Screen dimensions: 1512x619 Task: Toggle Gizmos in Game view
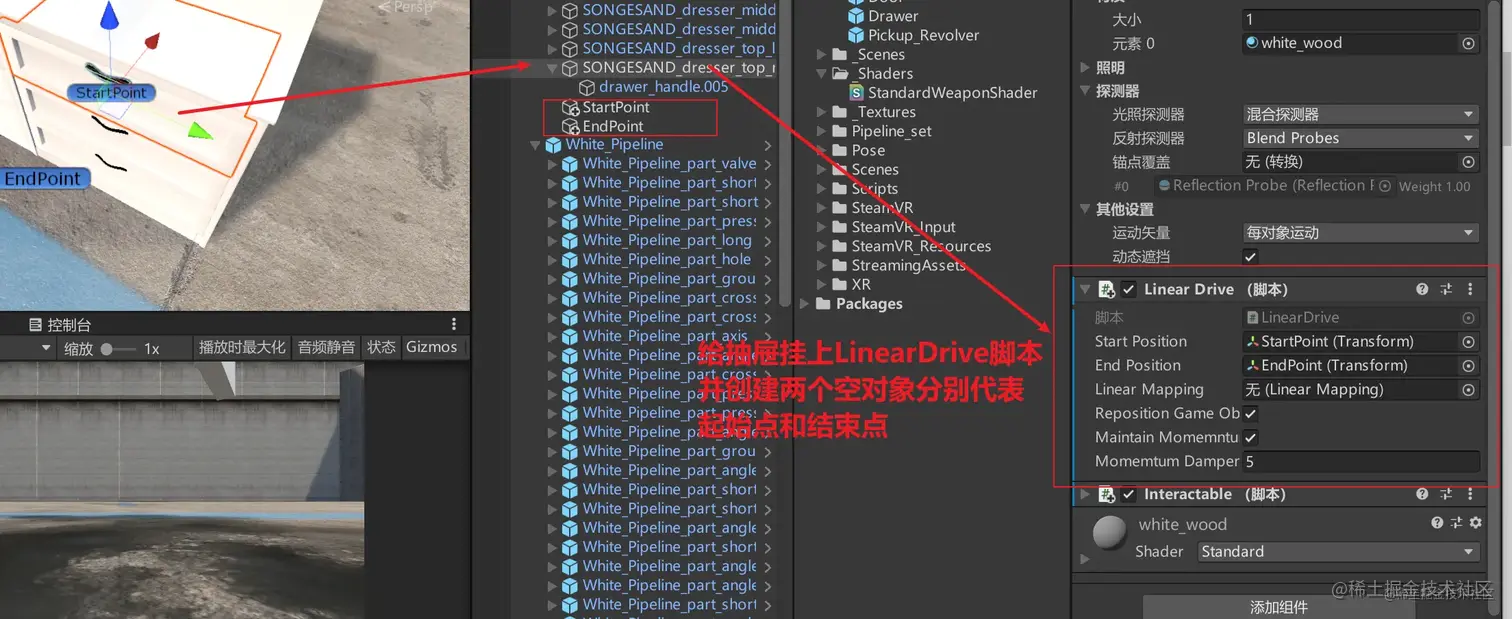tap(431, 348)
